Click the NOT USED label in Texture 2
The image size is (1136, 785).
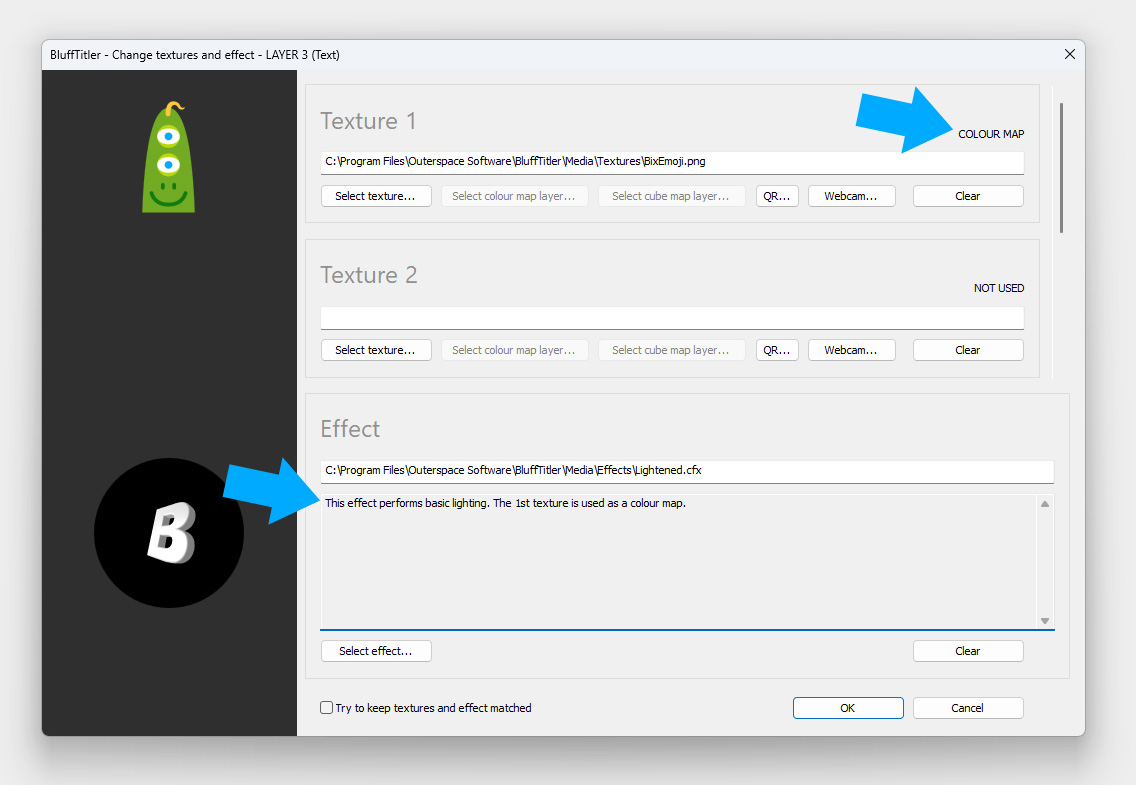pyautogui.click(x=999, y=288)
